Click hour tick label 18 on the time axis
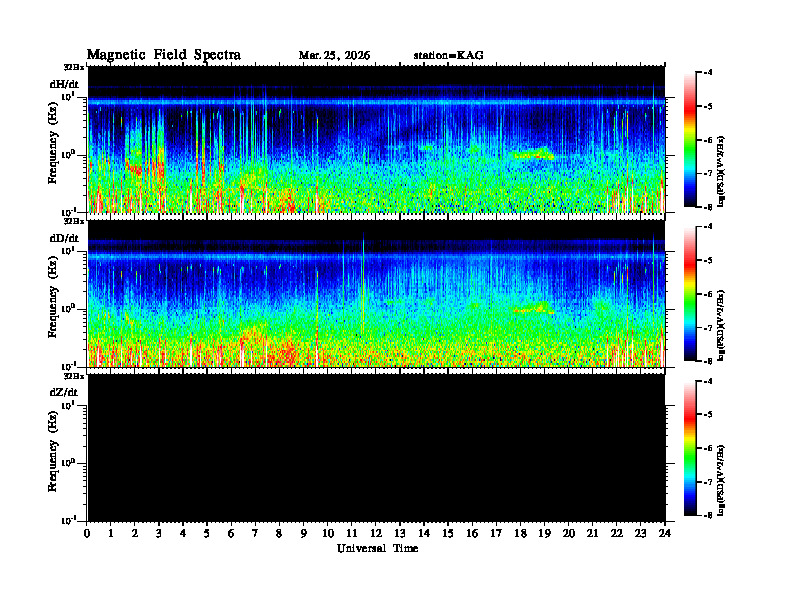The width and height of the screenshot is (792, 612). click(520, 534)
